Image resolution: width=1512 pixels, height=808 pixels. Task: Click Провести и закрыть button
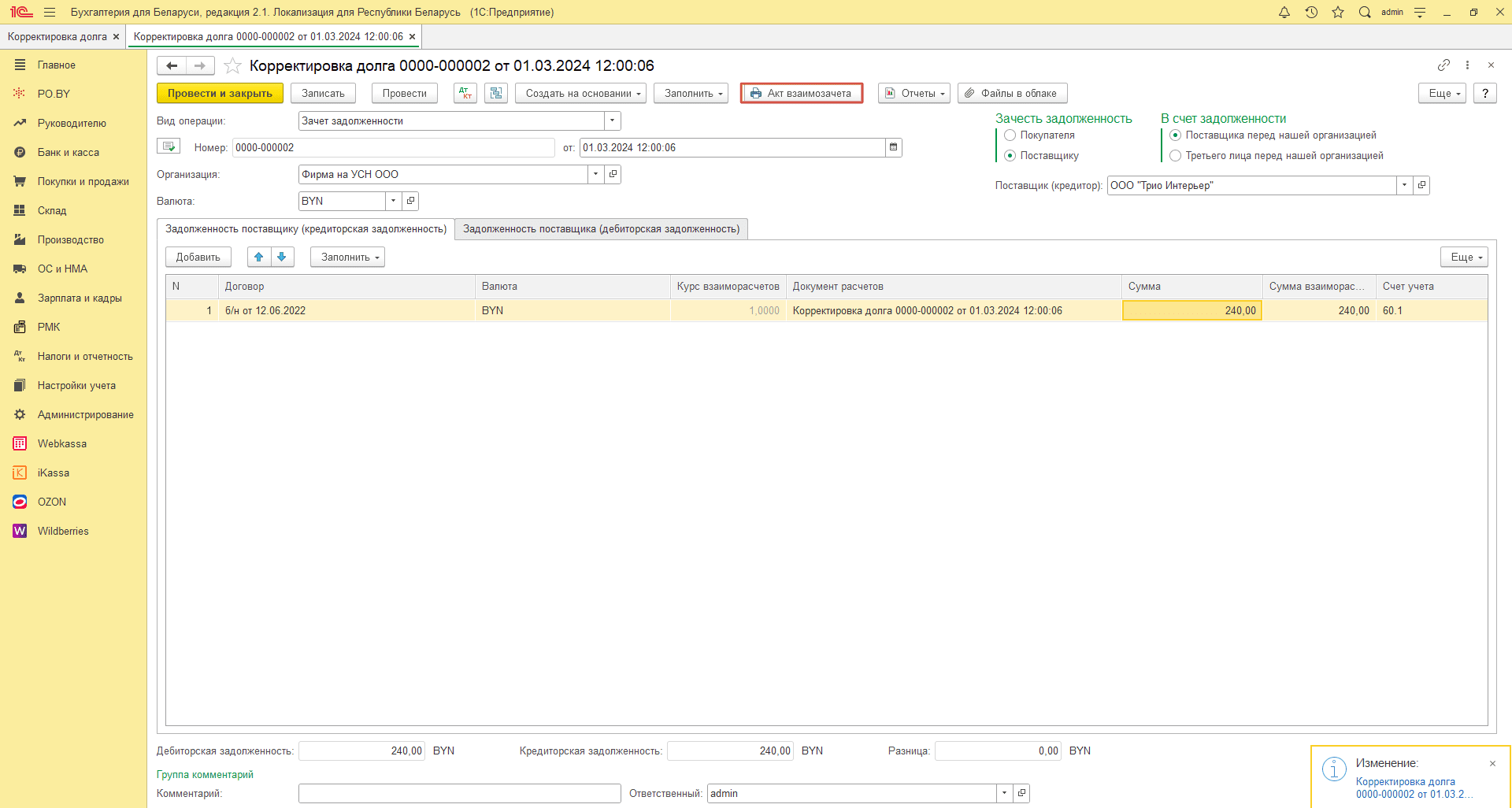[x=220, y=93]
